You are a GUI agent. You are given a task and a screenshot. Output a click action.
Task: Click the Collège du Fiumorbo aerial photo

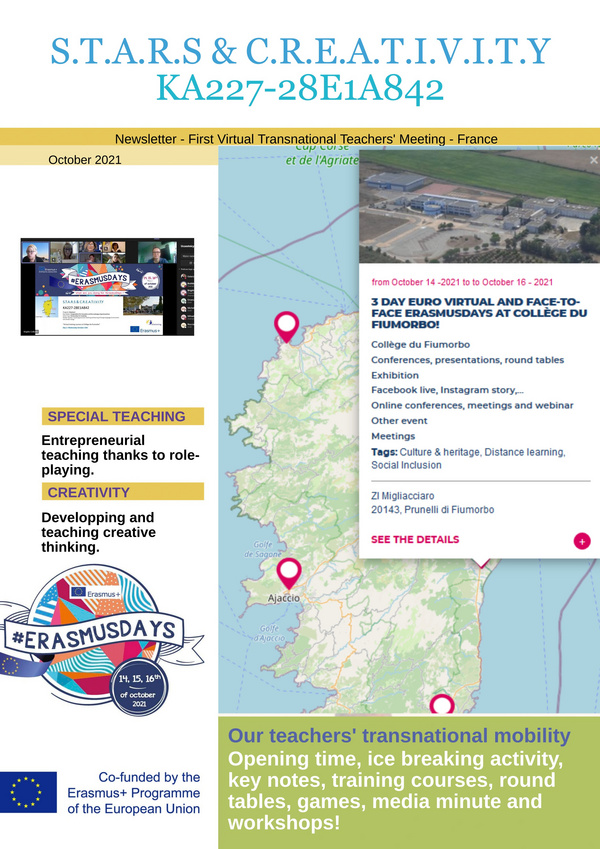[479, 207]
